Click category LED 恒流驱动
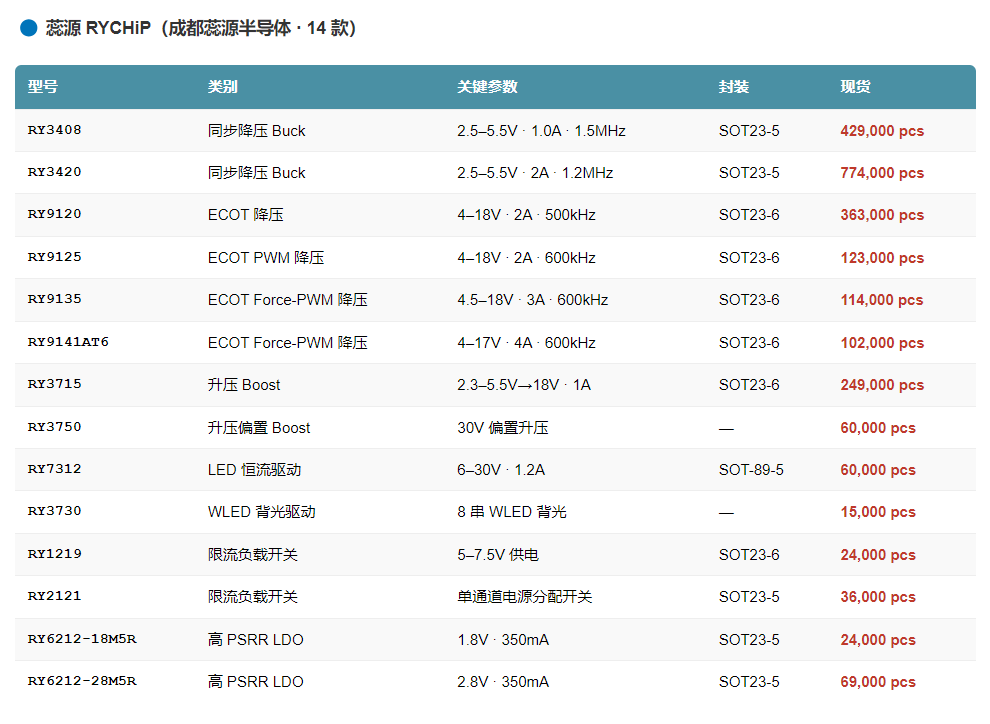This screenshot has width=990, height=724. [254, 470]
